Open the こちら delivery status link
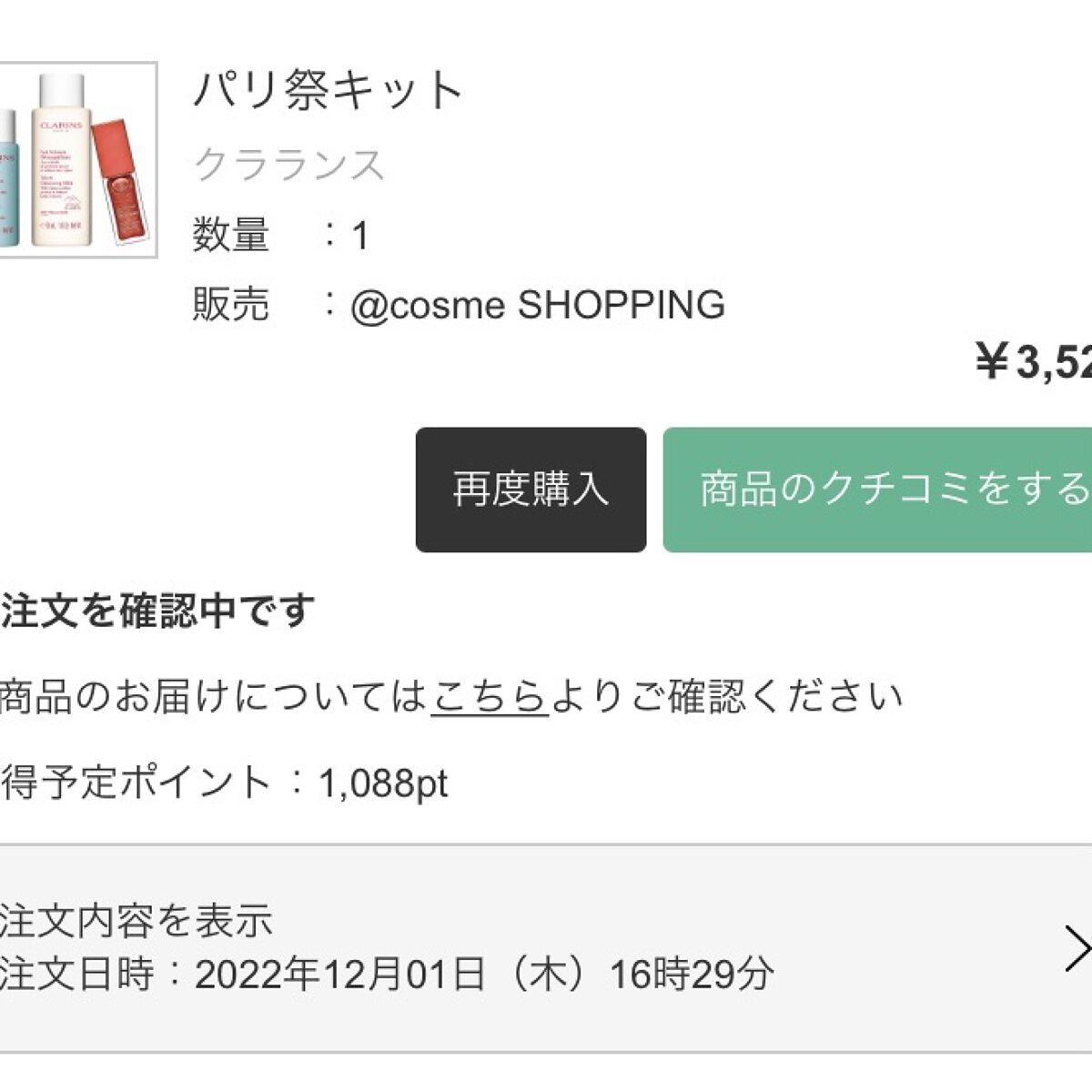 click(491, 696)
